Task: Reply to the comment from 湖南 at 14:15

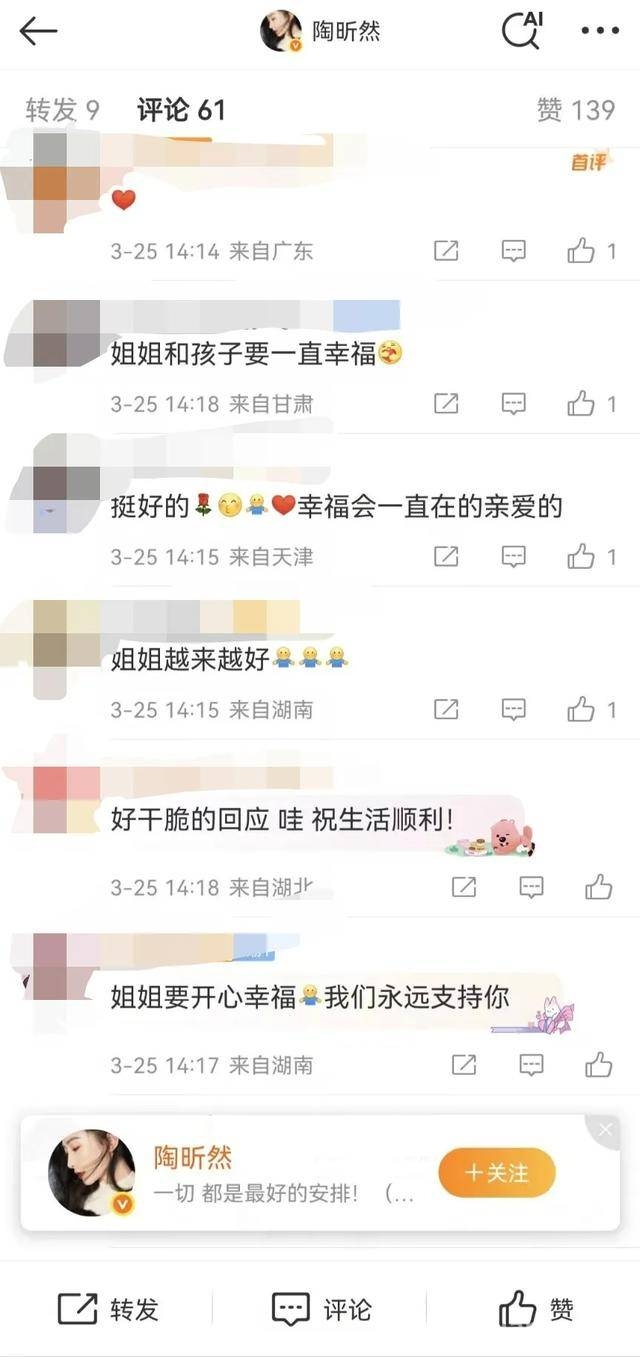Action: [x=513, y=710]
